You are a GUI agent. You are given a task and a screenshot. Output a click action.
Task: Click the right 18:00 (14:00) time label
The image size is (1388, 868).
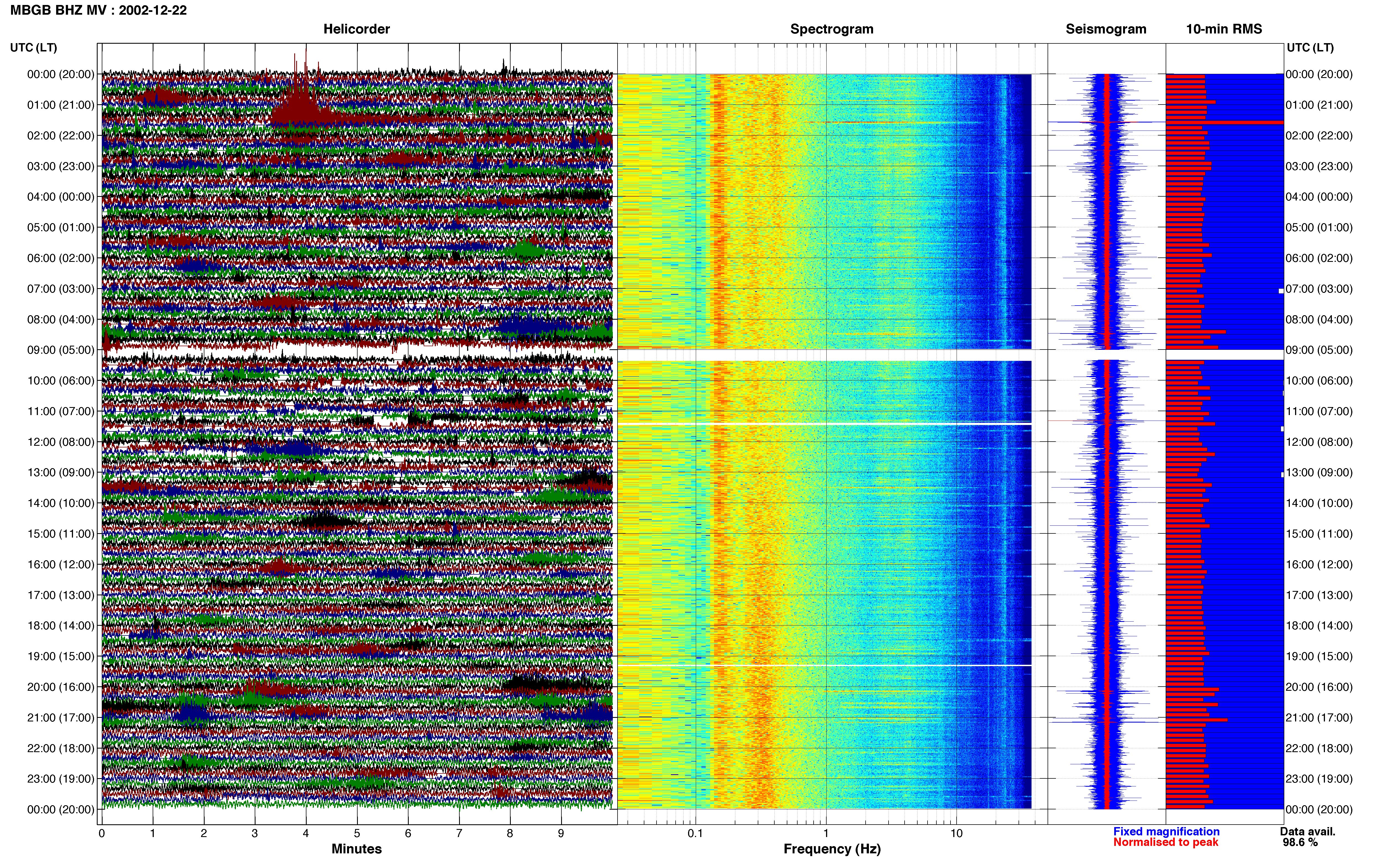pyautogui.click(x=1319, y=626)
